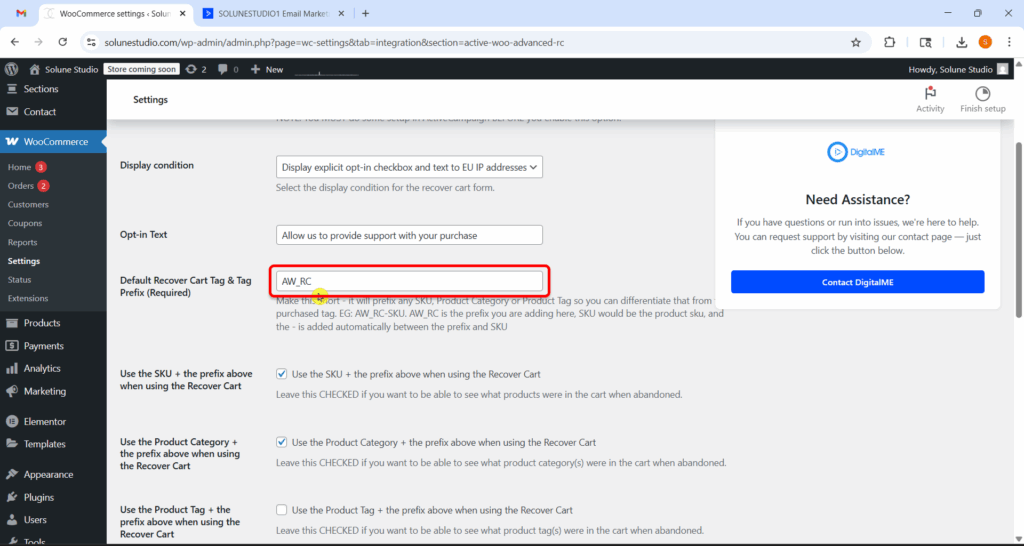Select the Settings submenu item
Image resolution: width=1024 pixels, height=546 pixels.
click(x=24, y=261)
